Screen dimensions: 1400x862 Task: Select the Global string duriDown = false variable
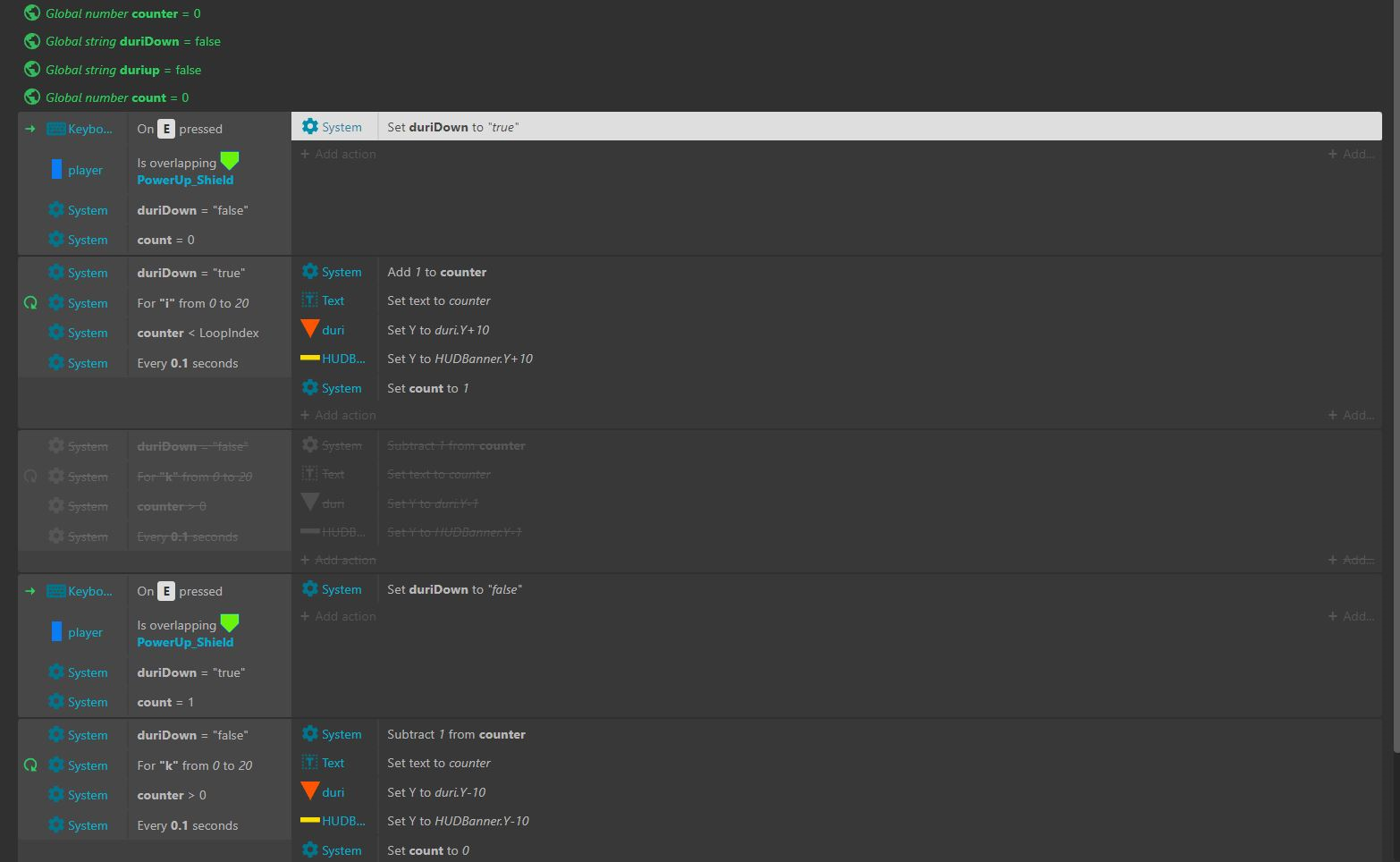point(133,41)
